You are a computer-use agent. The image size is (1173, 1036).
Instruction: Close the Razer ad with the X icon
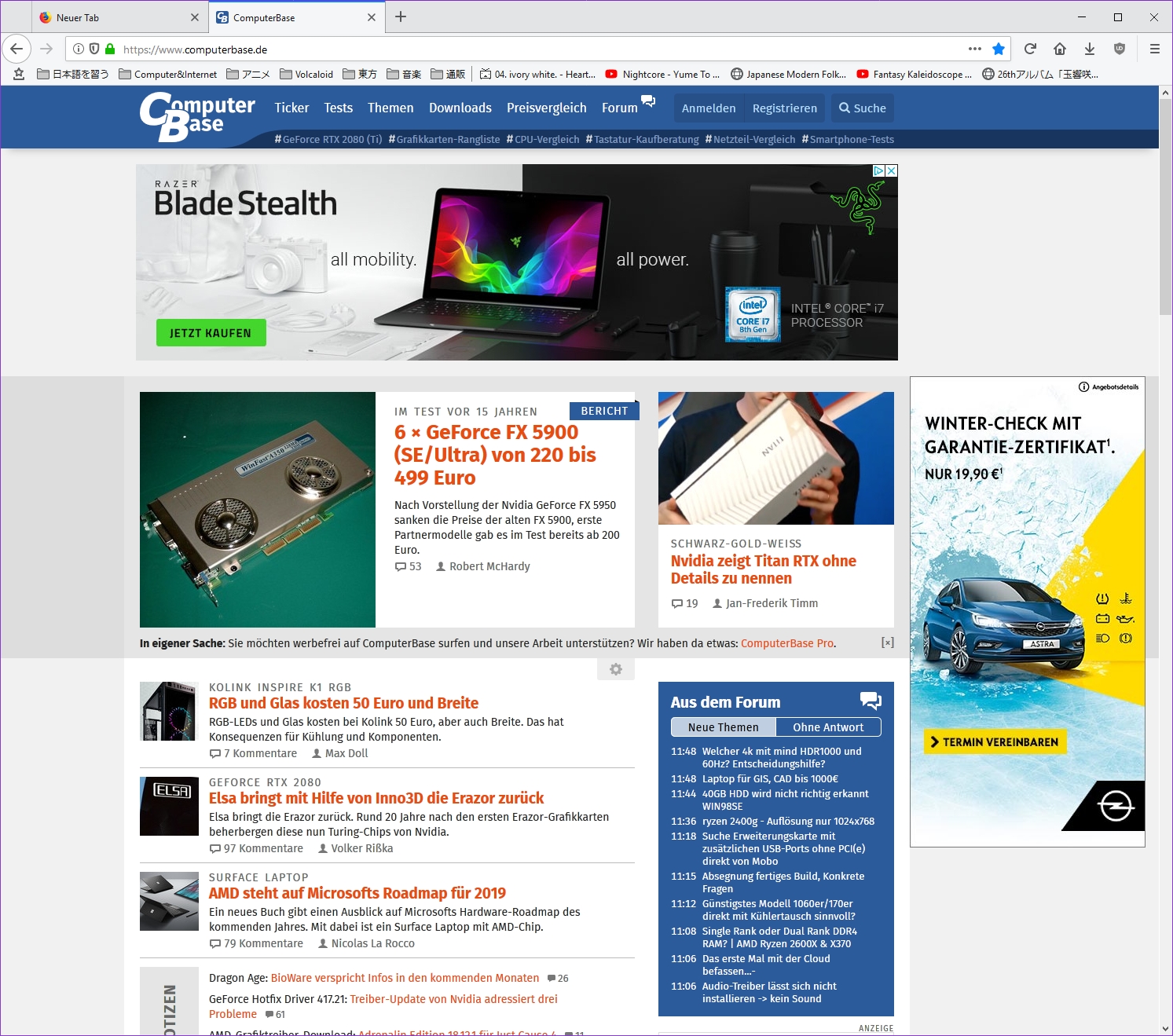click(x=892, y=170)
